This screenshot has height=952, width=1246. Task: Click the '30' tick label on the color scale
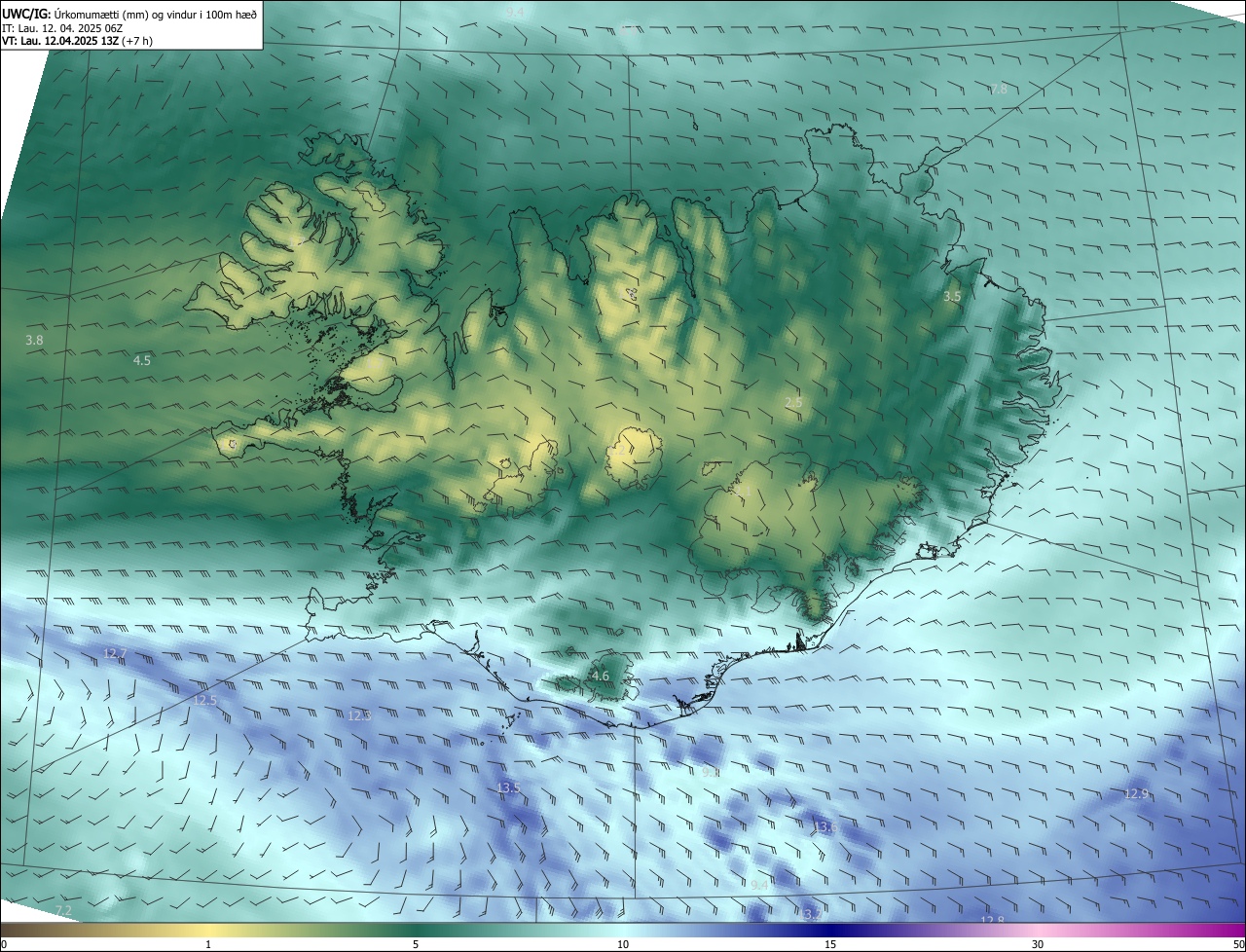[x=1038, y=944]
